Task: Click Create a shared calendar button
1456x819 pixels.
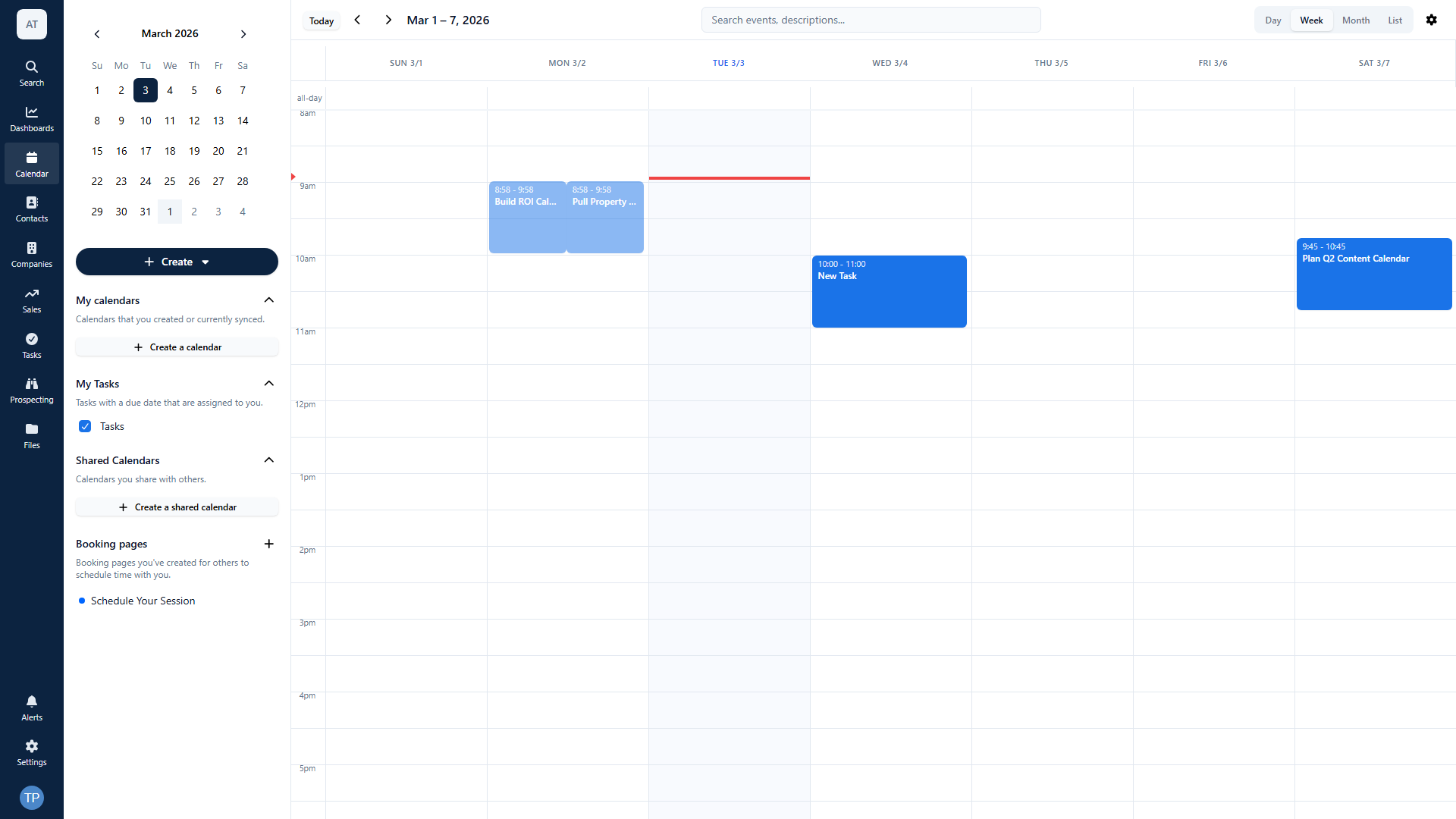Action: 177,507
